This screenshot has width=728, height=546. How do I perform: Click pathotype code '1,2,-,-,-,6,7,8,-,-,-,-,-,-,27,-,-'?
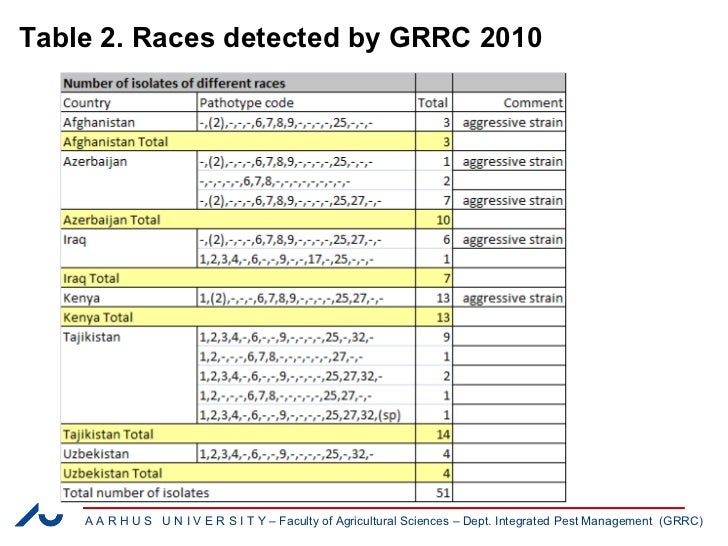281,357
